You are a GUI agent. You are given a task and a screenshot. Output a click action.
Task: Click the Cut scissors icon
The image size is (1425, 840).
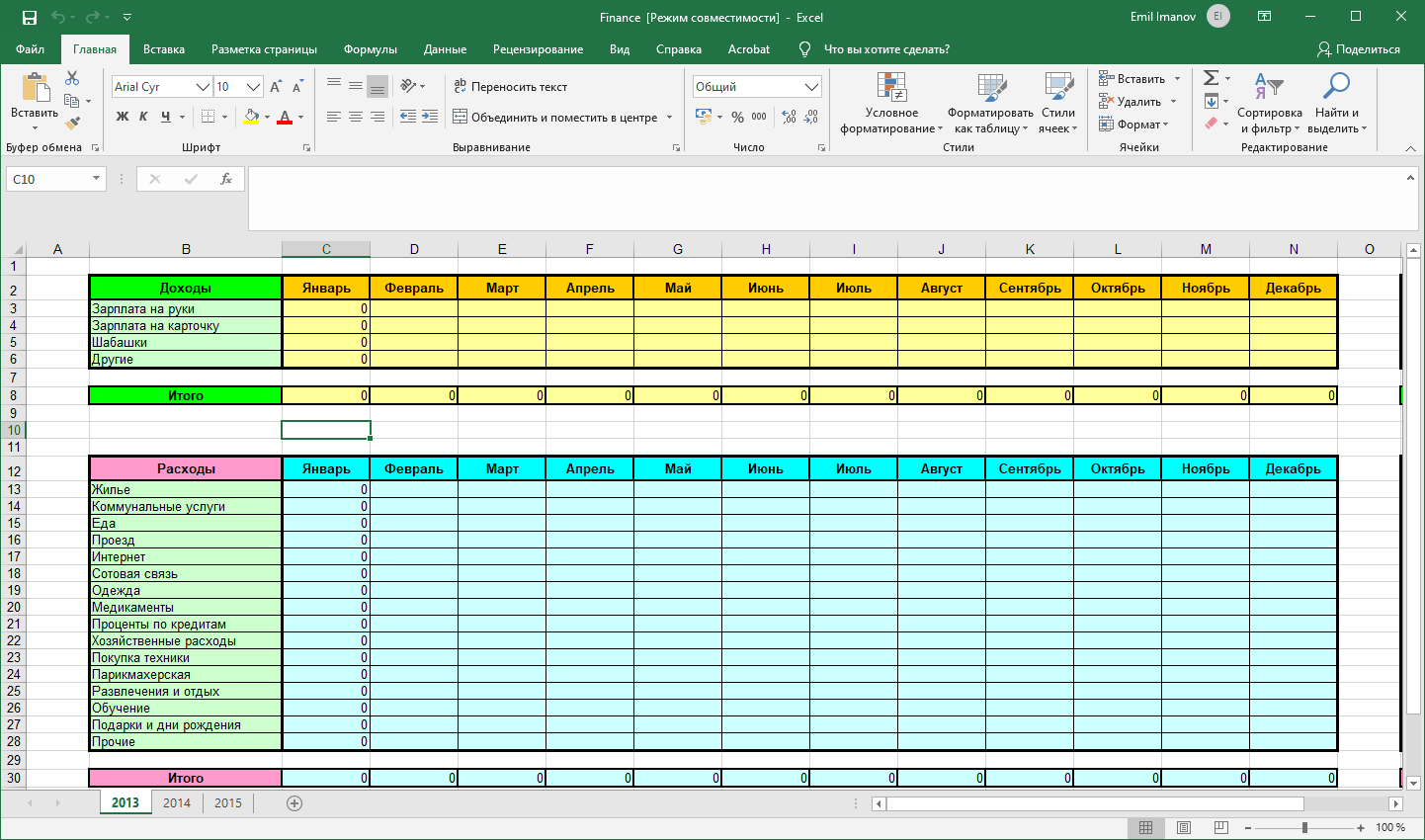coord(72,78)
